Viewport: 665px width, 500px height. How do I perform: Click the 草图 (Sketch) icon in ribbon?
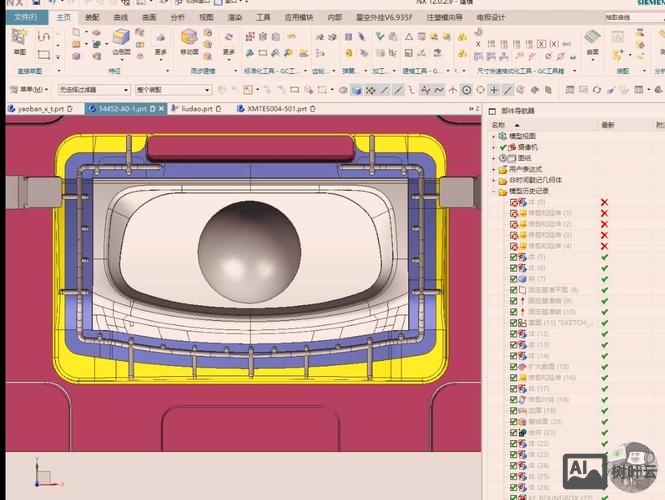19,38
